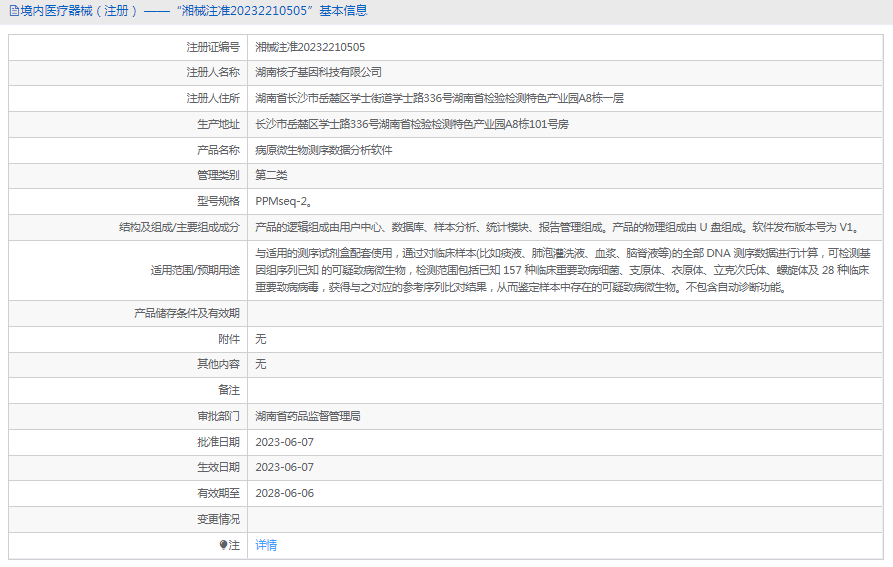
Task: Click the 附件 label
Action: (229, 339)
